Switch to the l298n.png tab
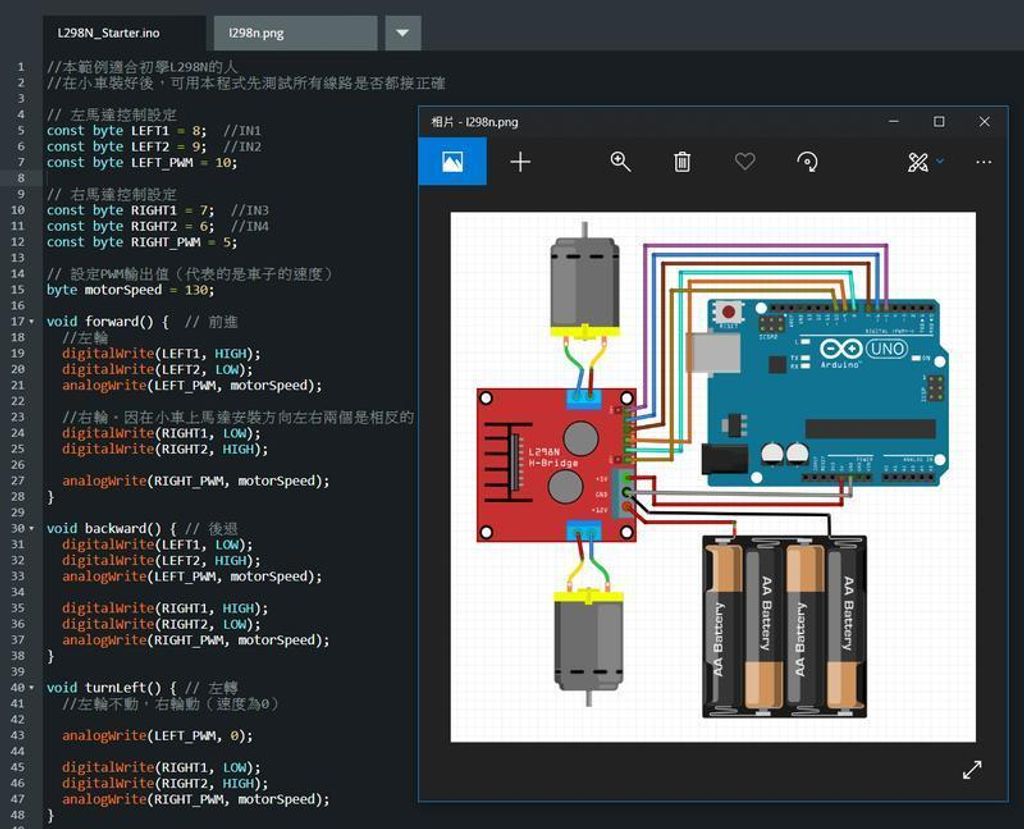Viewport: 1024px width, 829px height. (x=256, y=33)
